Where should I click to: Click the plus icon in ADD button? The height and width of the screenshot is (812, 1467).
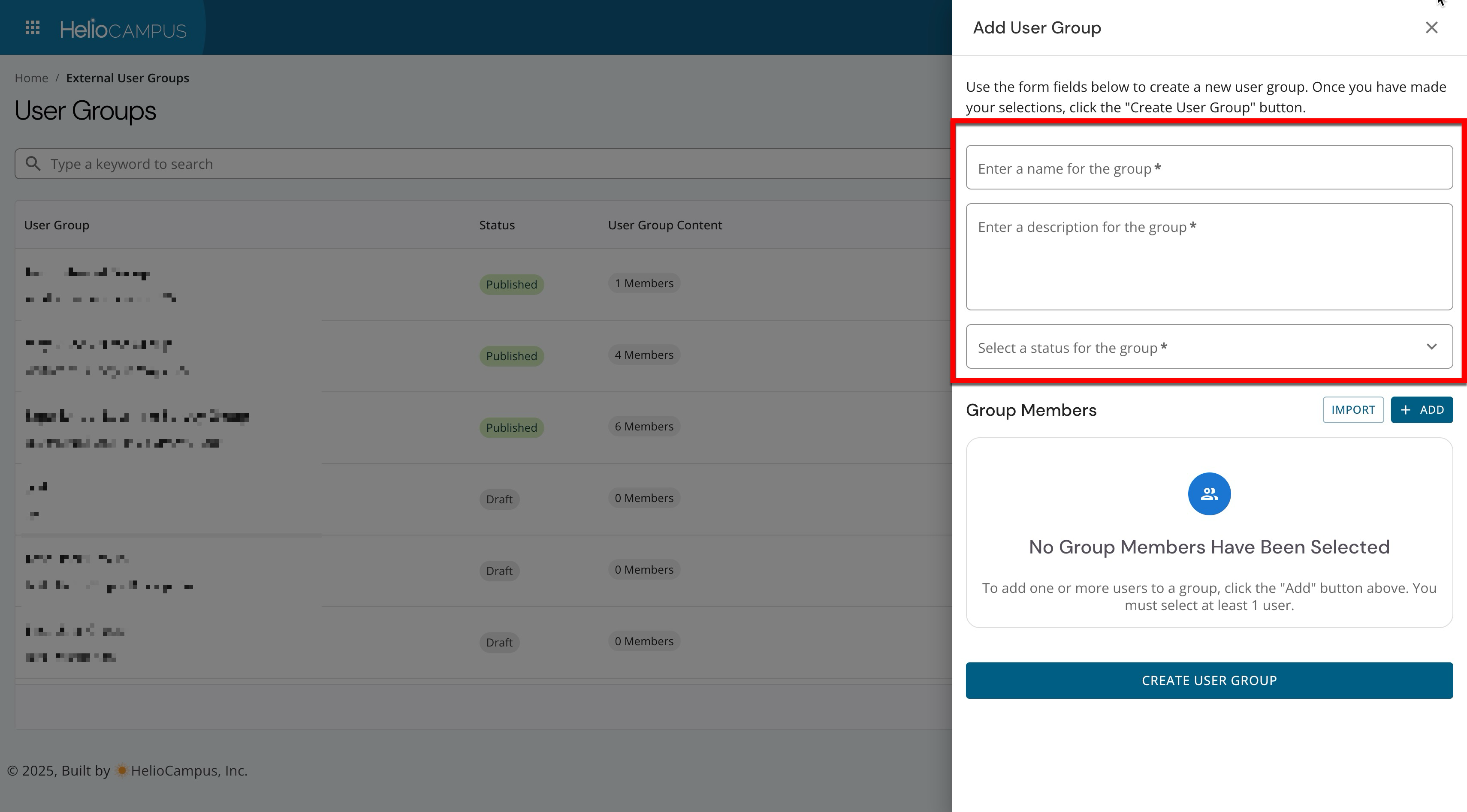(1406, 410)
